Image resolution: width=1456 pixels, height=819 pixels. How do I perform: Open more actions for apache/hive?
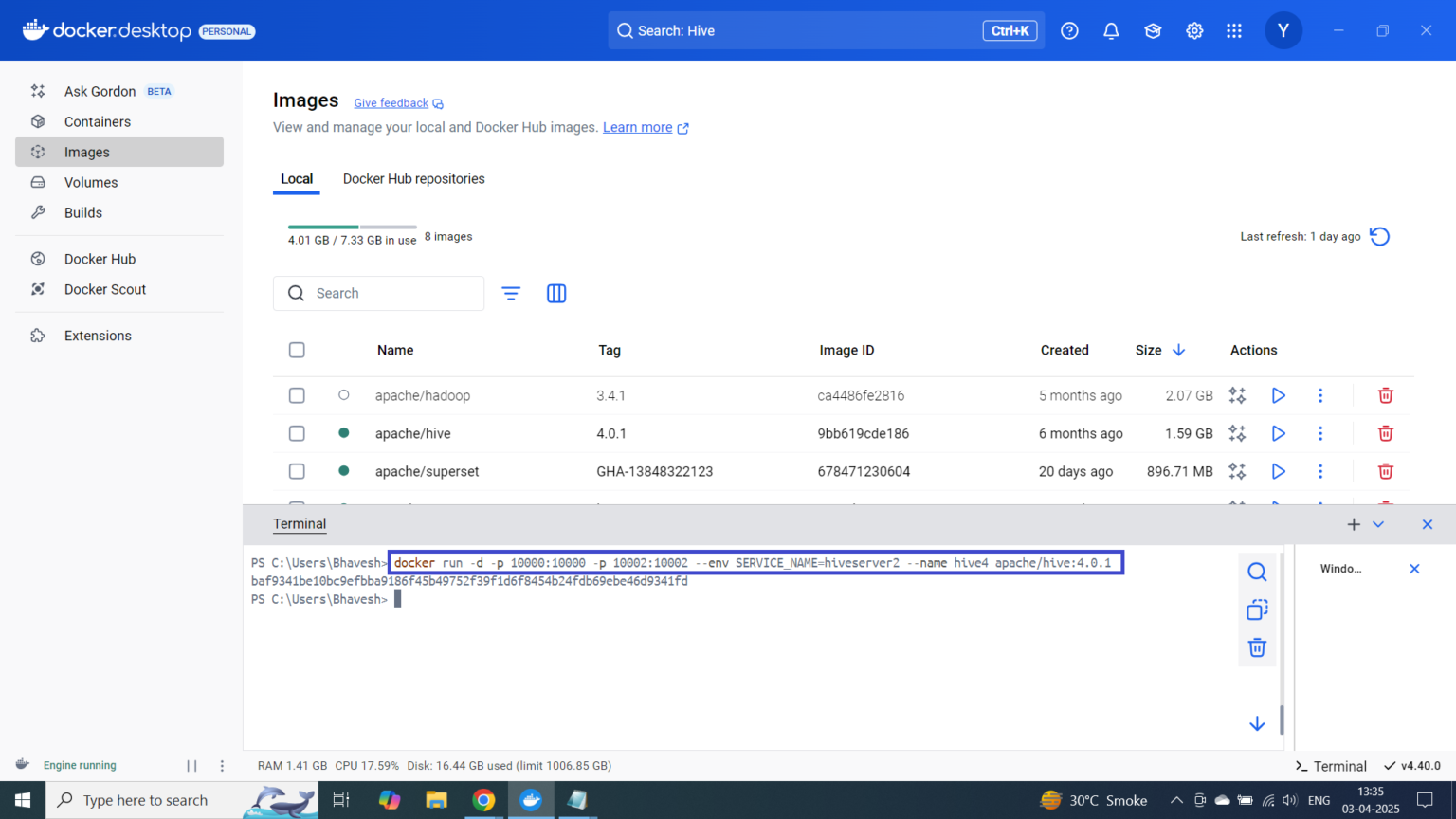1320,433
